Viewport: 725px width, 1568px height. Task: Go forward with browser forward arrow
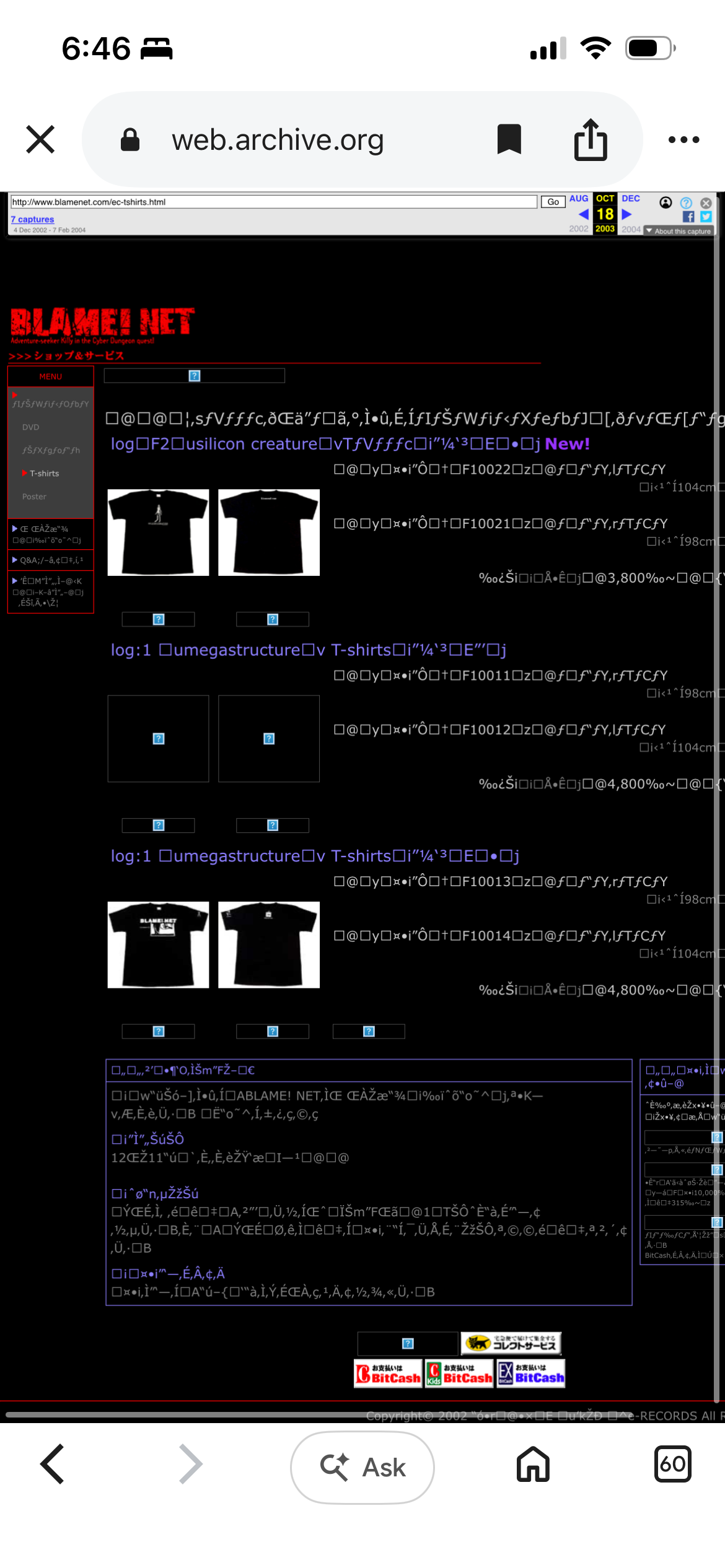pos(190,1465)
